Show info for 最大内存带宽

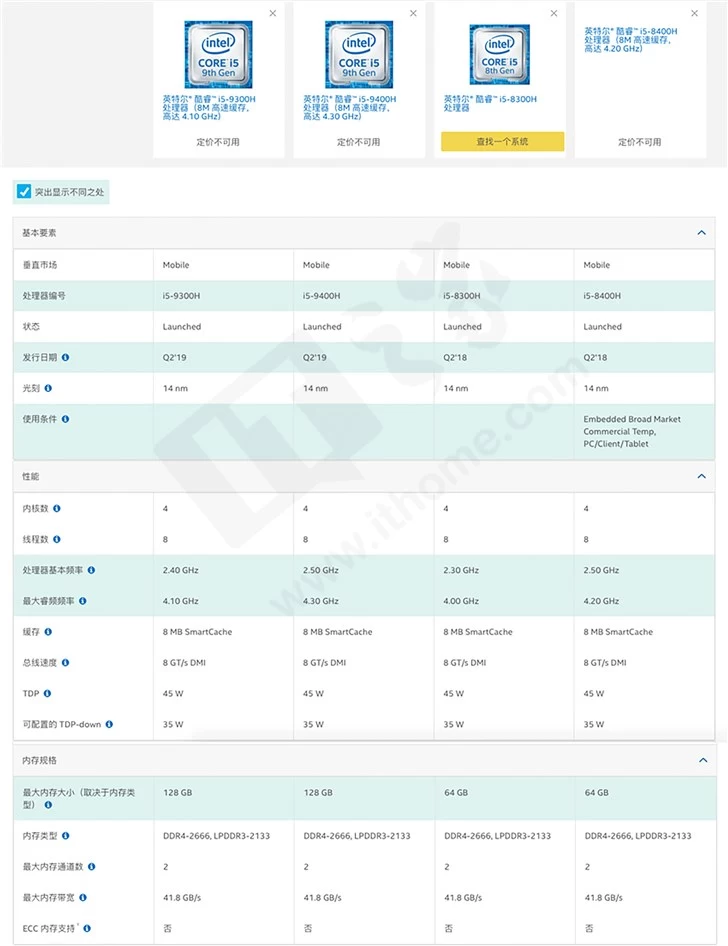(x=83, y=897)
